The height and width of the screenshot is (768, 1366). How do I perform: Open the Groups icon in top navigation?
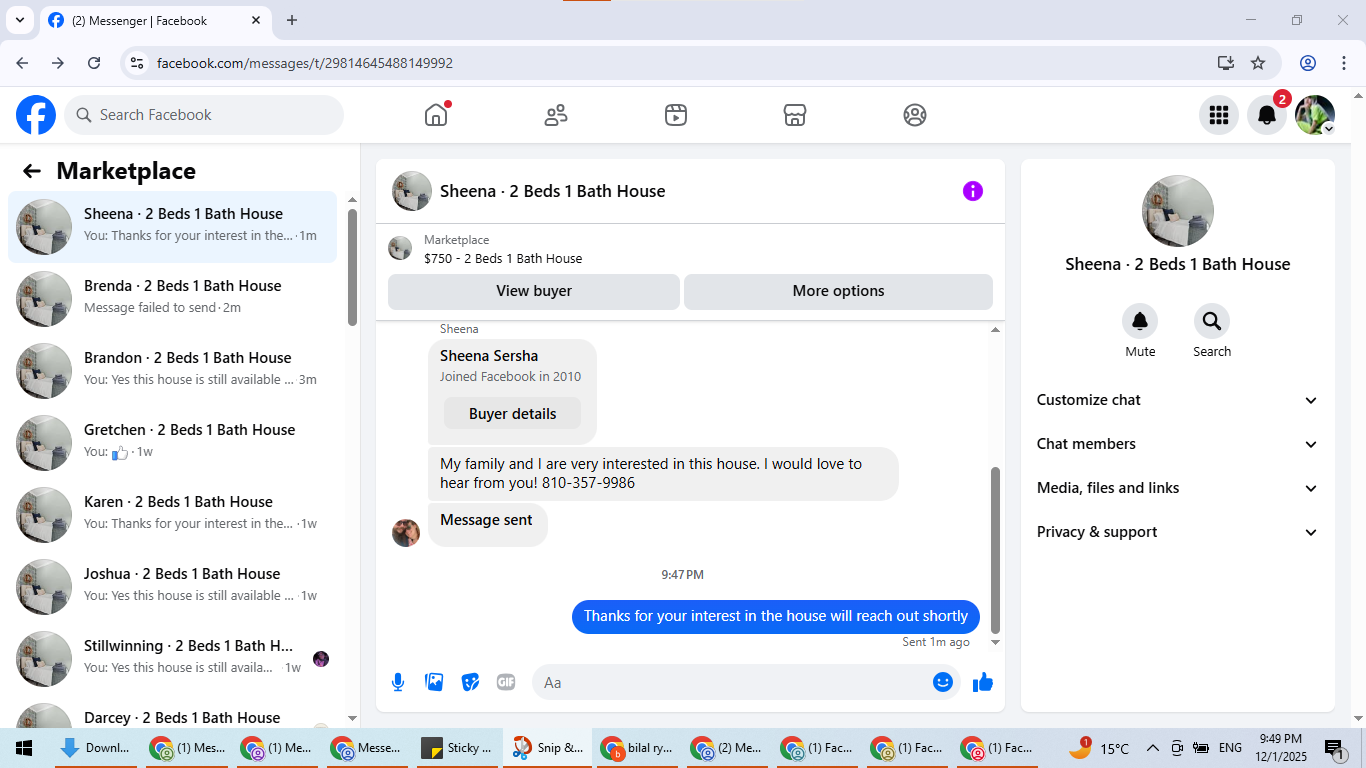[915, 115]
